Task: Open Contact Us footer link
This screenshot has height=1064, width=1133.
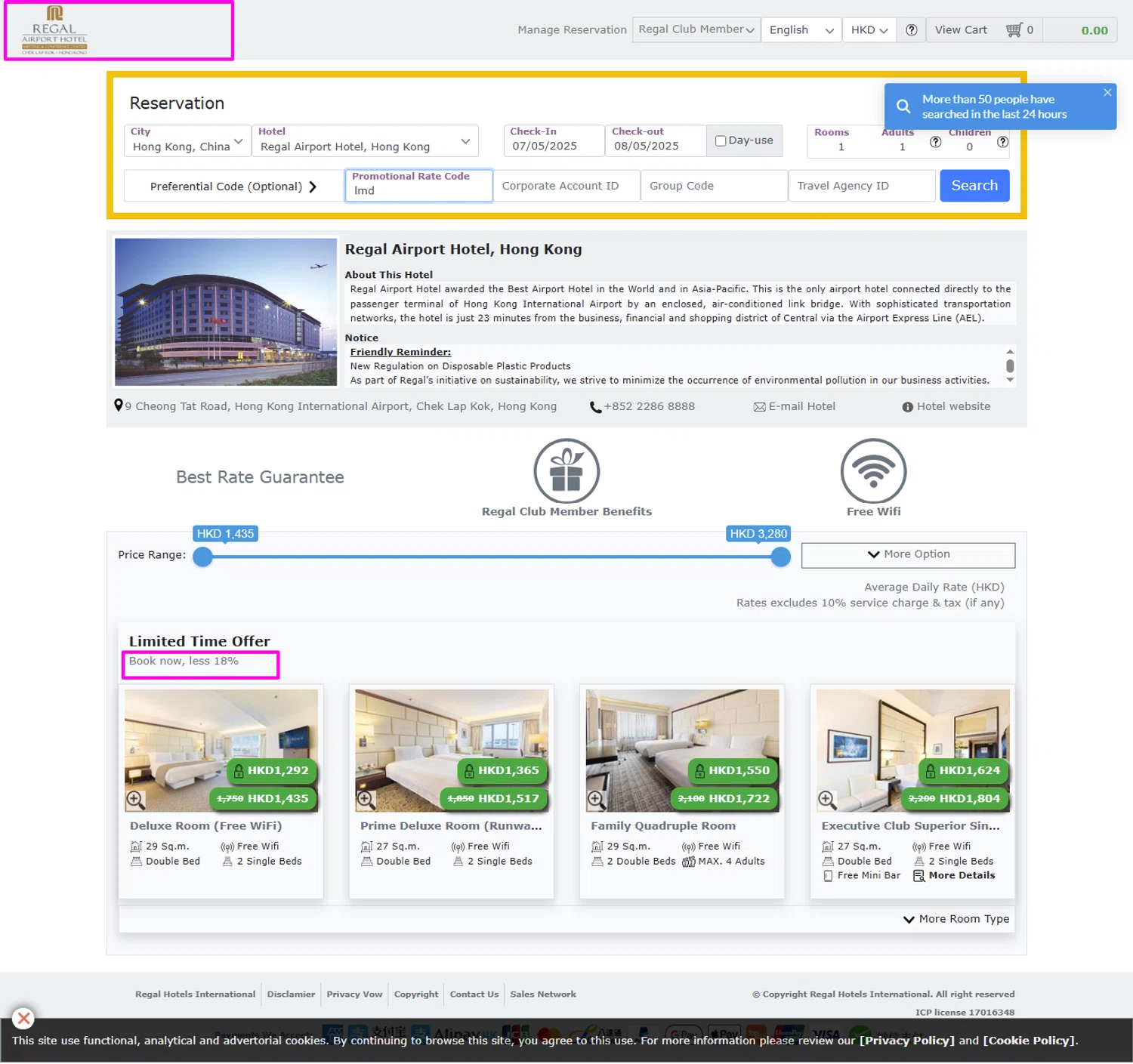Action: (474, 995)
